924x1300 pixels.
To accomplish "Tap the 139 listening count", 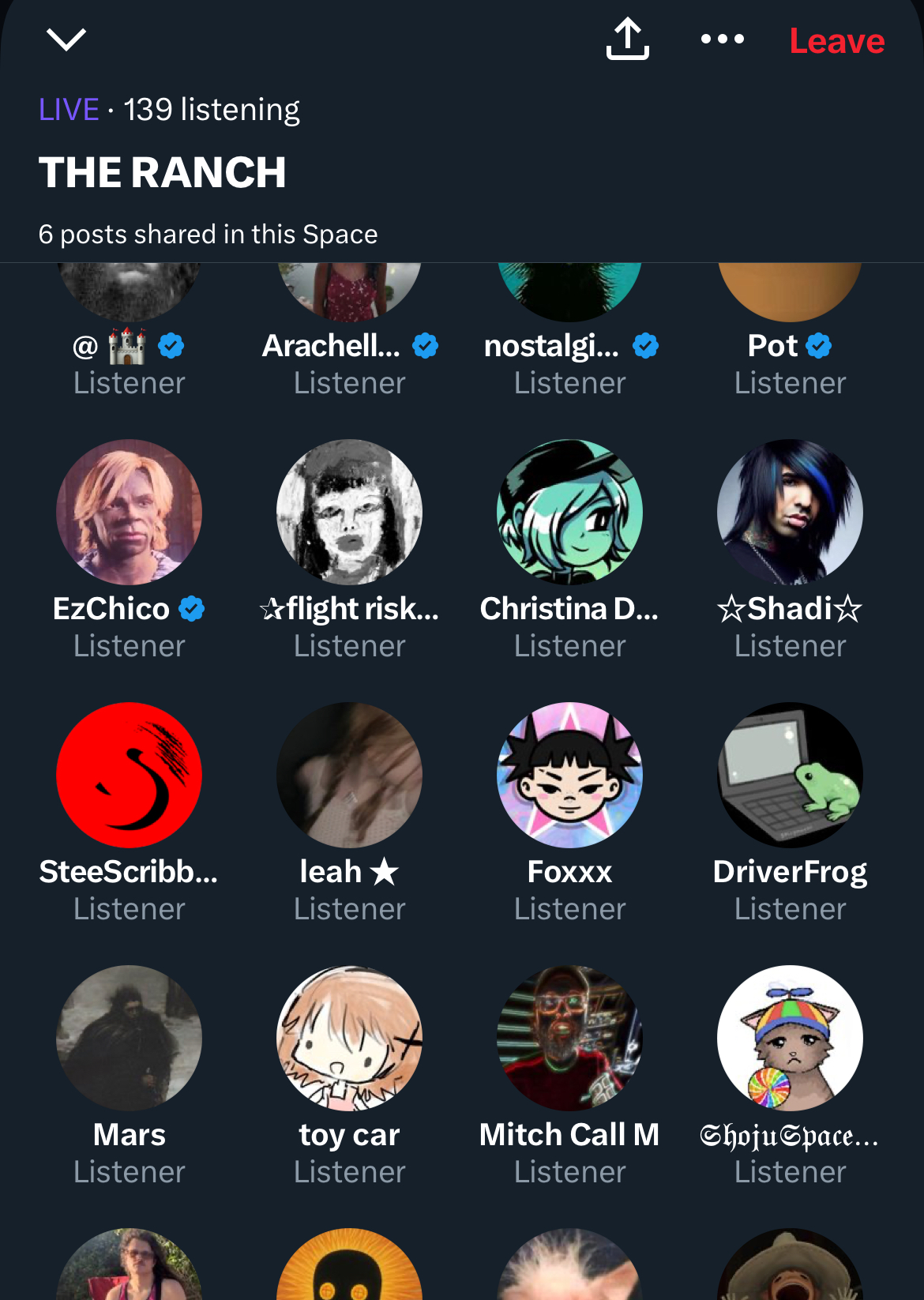I will 212,110.
